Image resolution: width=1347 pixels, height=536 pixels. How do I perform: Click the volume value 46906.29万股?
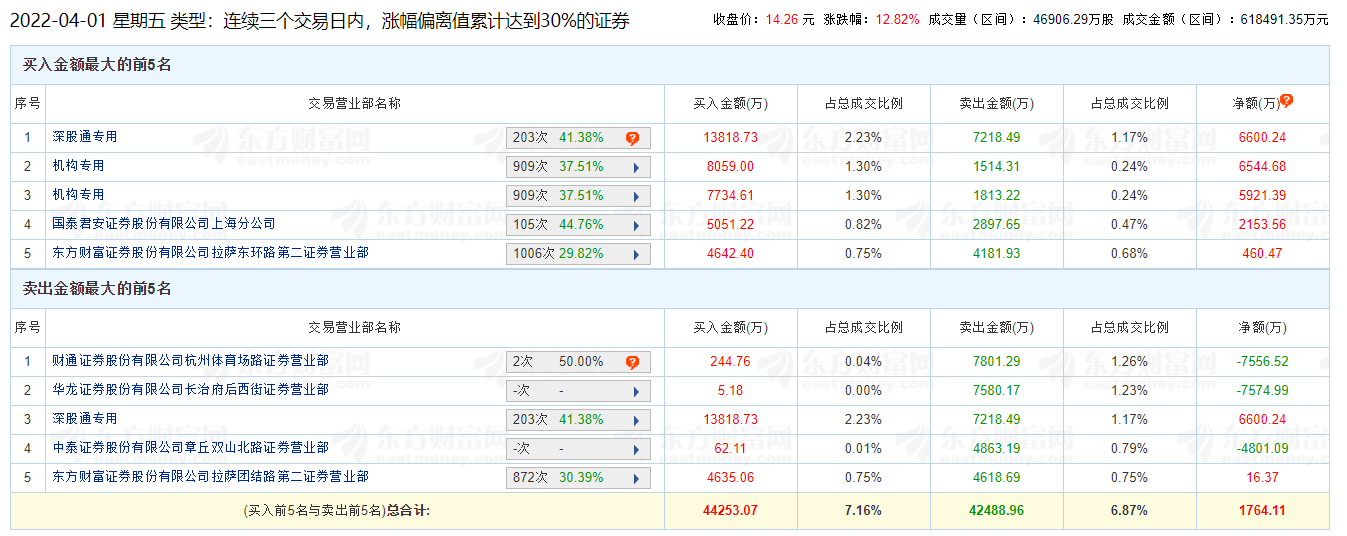[x=1073, y=19]
